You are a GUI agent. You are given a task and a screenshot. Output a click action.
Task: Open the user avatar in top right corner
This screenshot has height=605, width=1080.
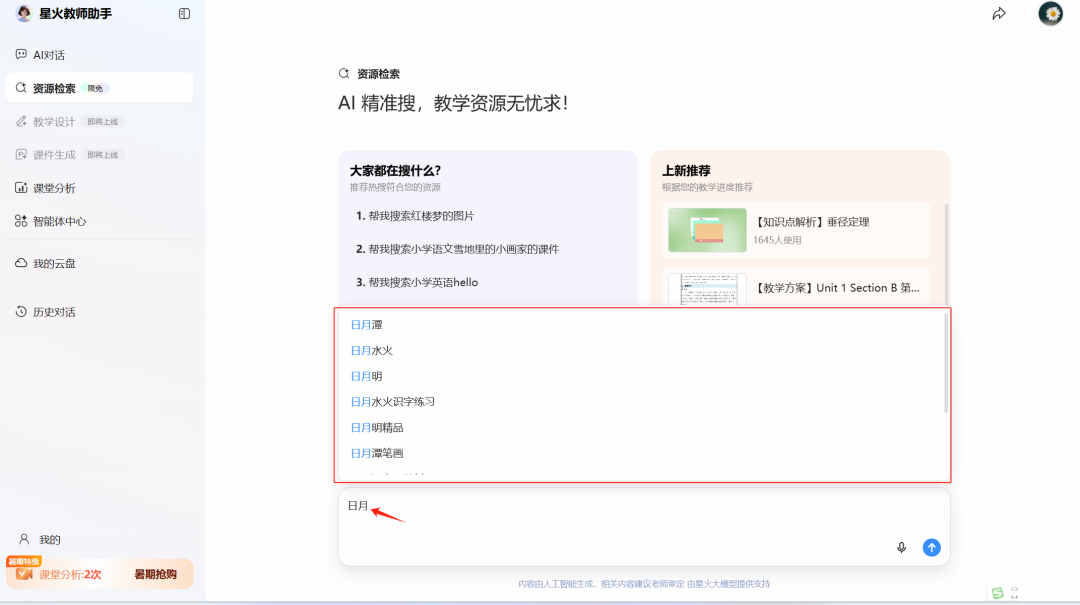[1049, 14]
